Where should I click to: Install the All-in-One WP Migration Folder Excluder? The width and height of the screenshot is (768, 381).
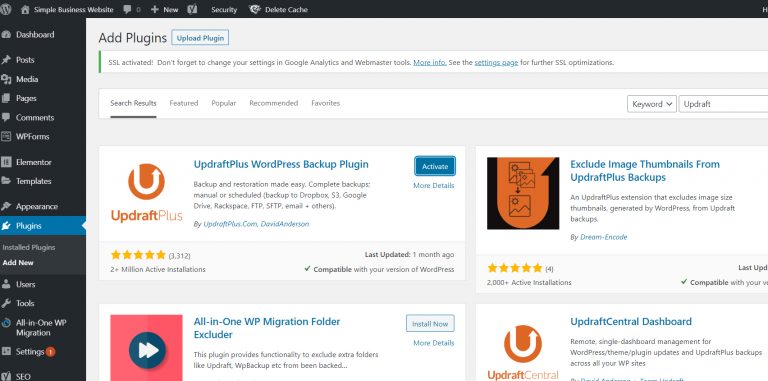(x=430, y=324)
